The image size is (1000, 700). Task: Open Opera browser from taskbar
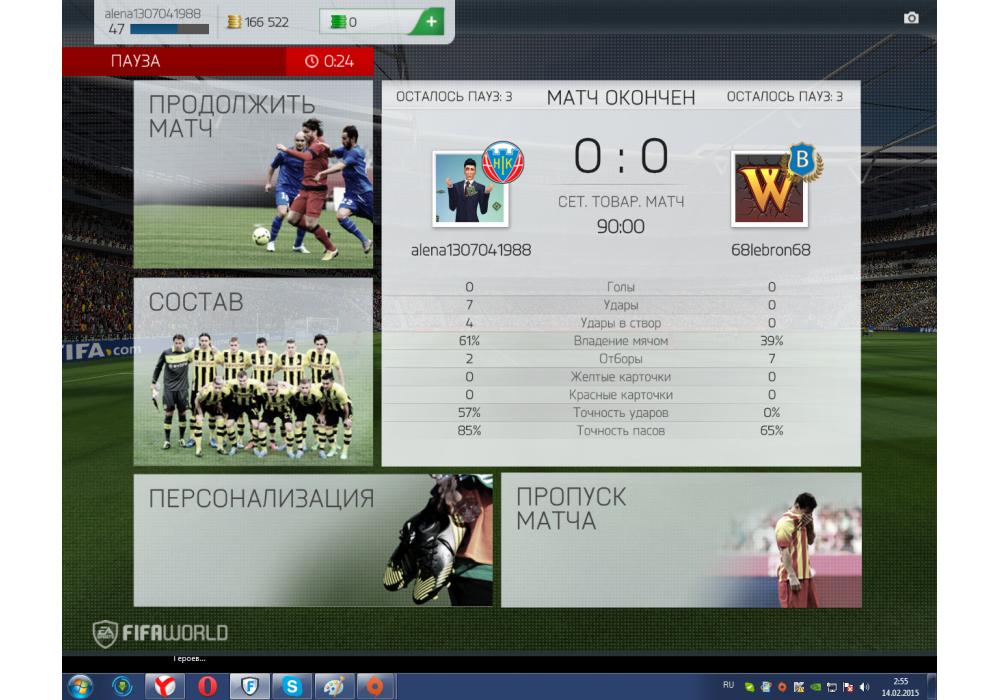click(x=207, y=686)
